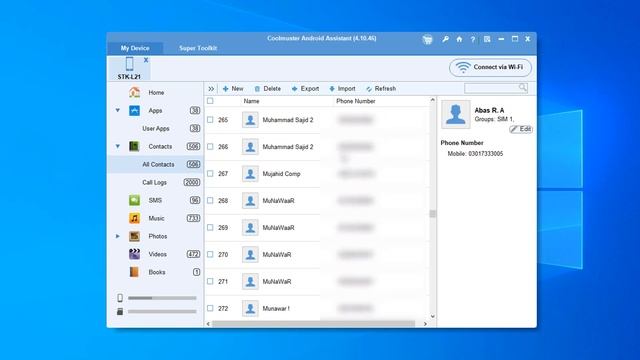Image resolution: width=640 pixels, height=360 pixels.
Task: Click the New contact button
Action: pyautogui.click(x=233, y=89)
